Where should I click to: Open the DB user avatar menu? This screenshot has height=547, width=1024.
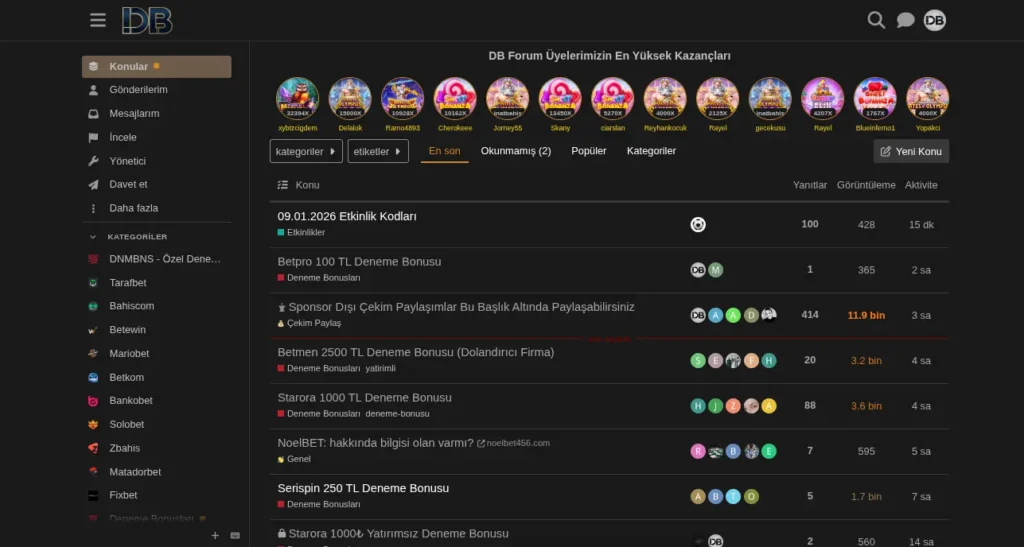click(x=935, y=20)
